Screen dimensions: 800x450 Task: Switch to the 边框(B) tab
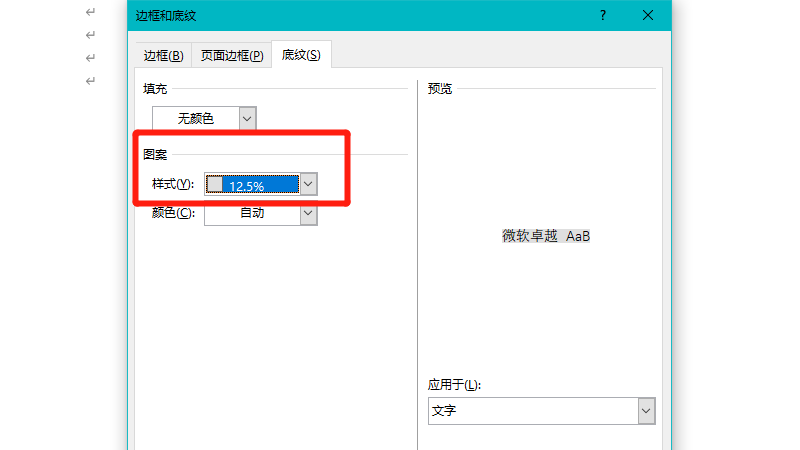click(x=163, y=55)
